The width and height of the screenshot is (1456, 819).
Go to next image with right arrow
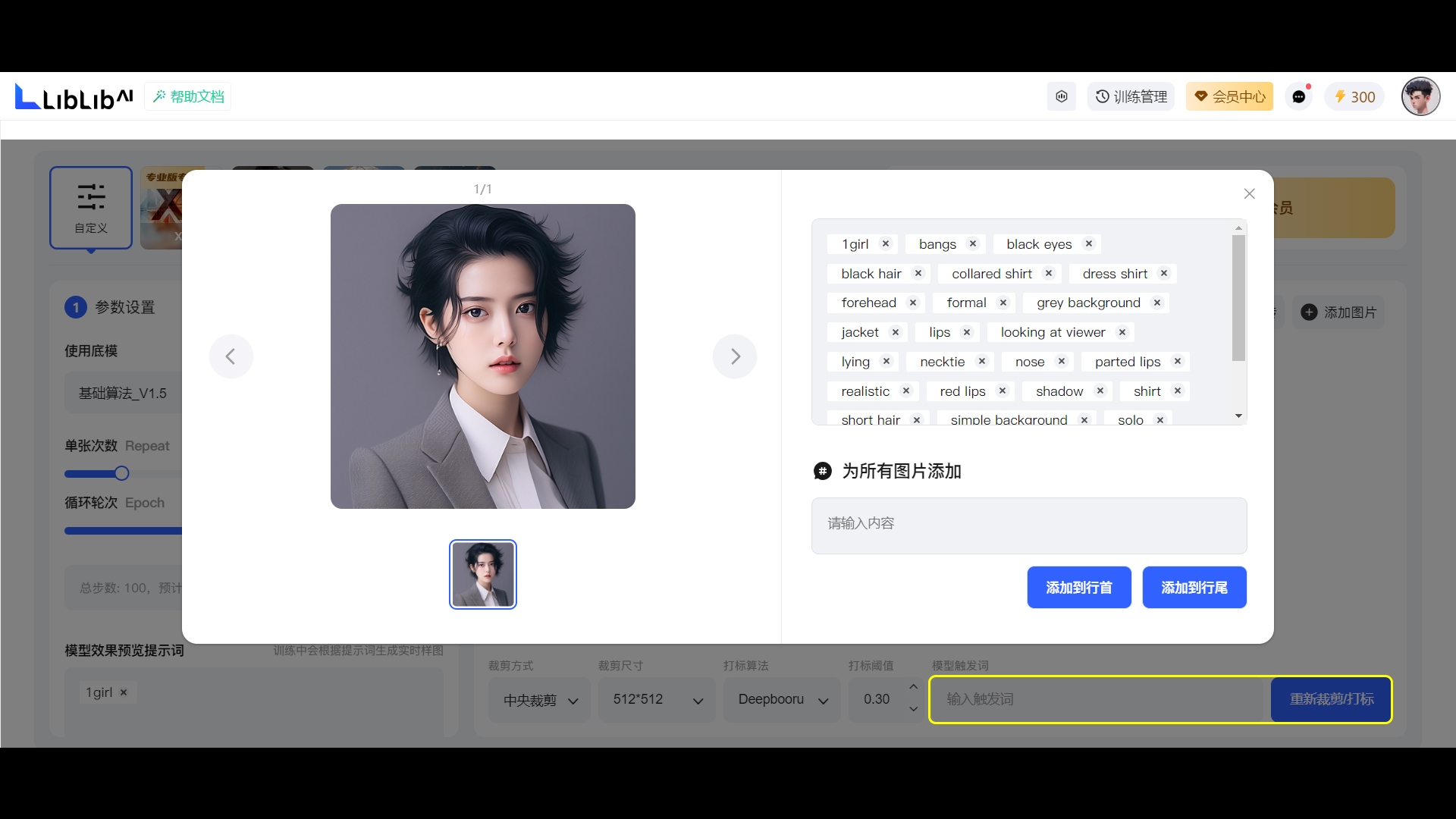point(734,356)
